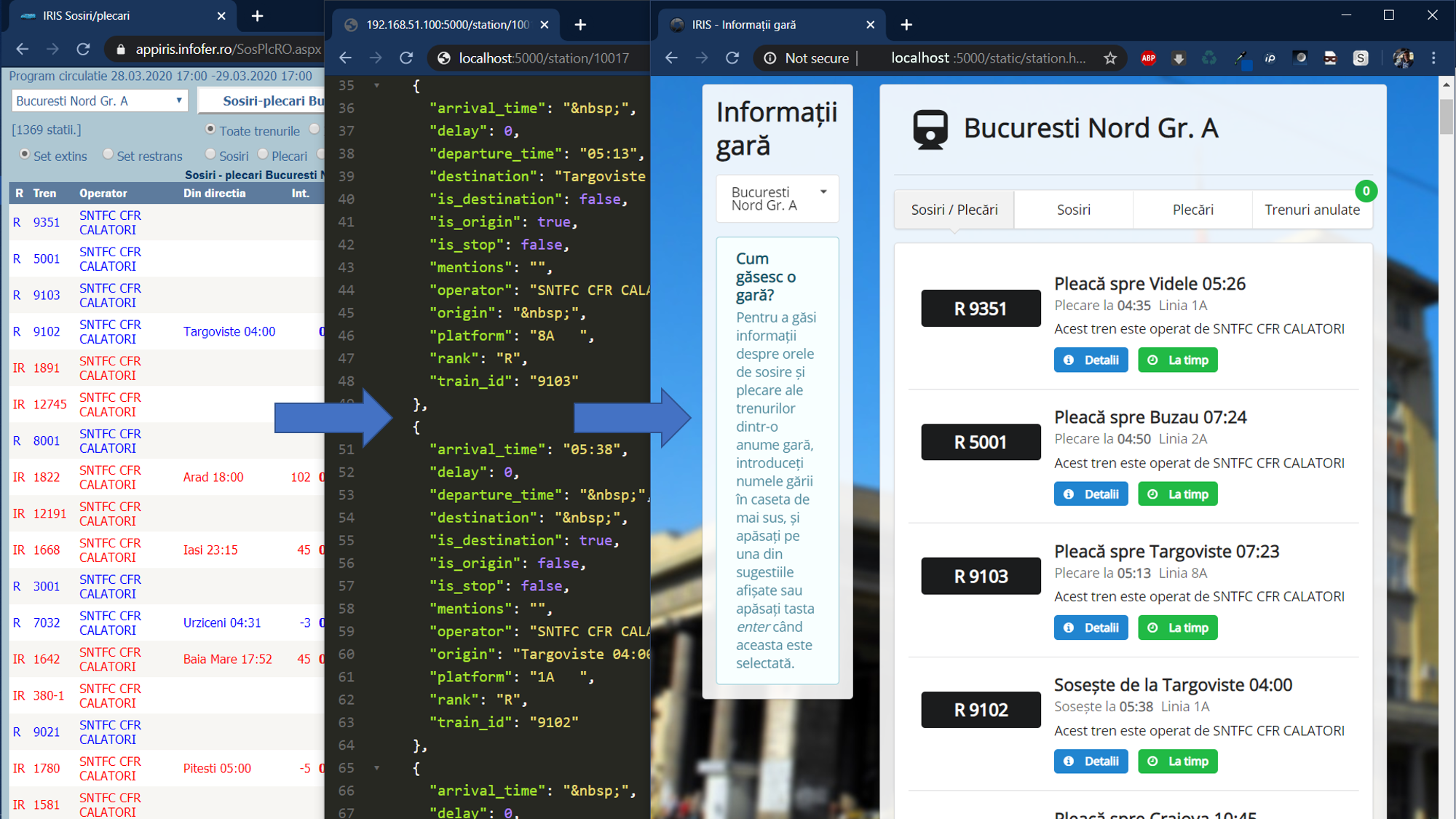Click the S extension icon
This screenshot has width=1456, height=819.
point(1360,58)
